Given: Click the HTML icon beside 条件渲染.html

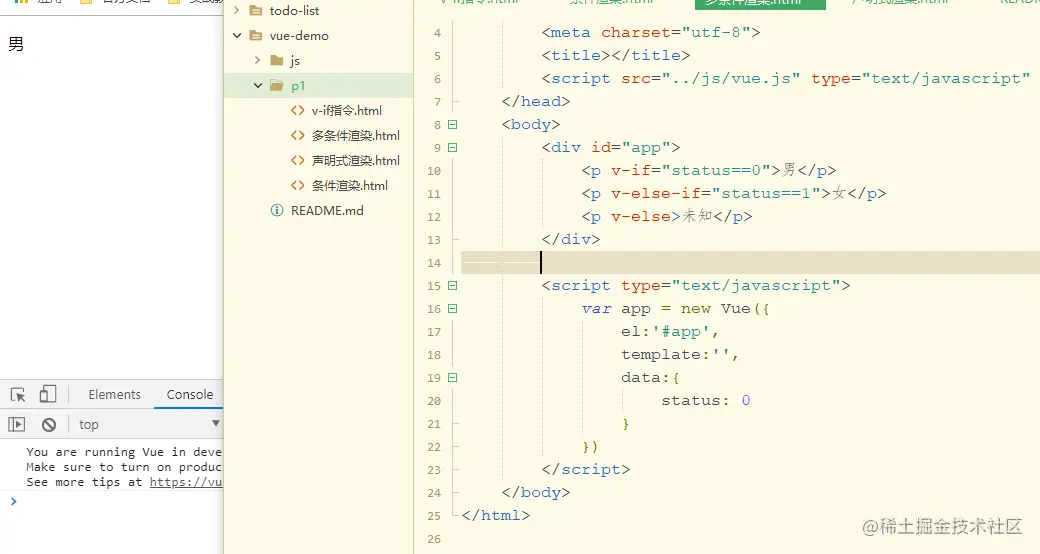Looking at the screenshot, I should point(298,186).
